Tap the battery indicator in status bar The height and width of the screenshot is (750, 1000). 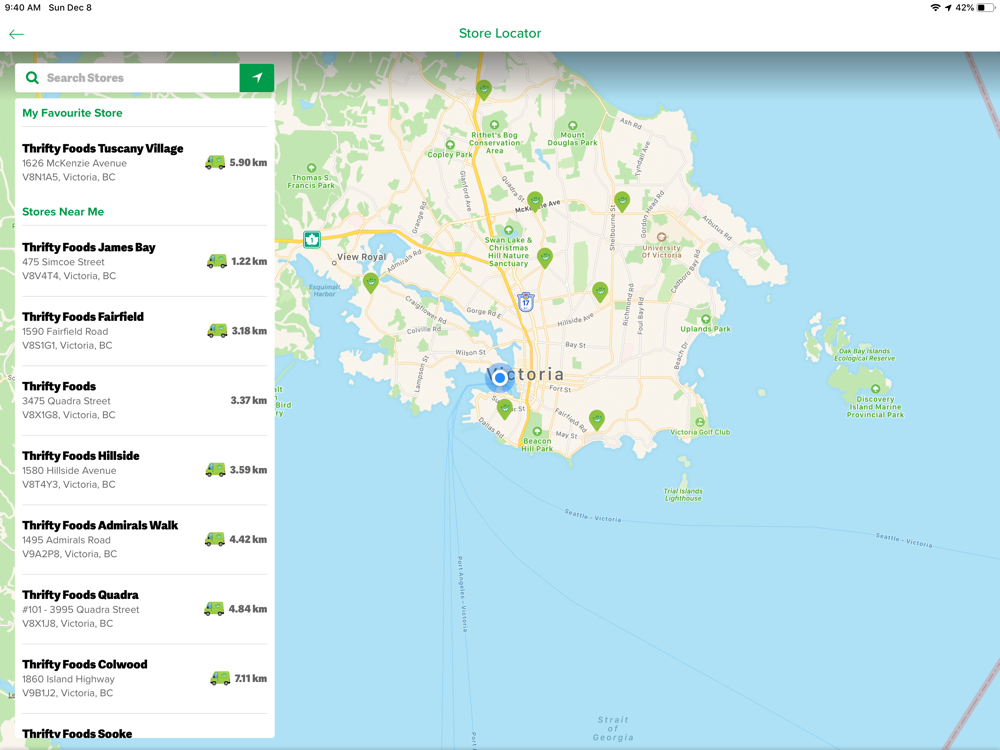[985, 8]
